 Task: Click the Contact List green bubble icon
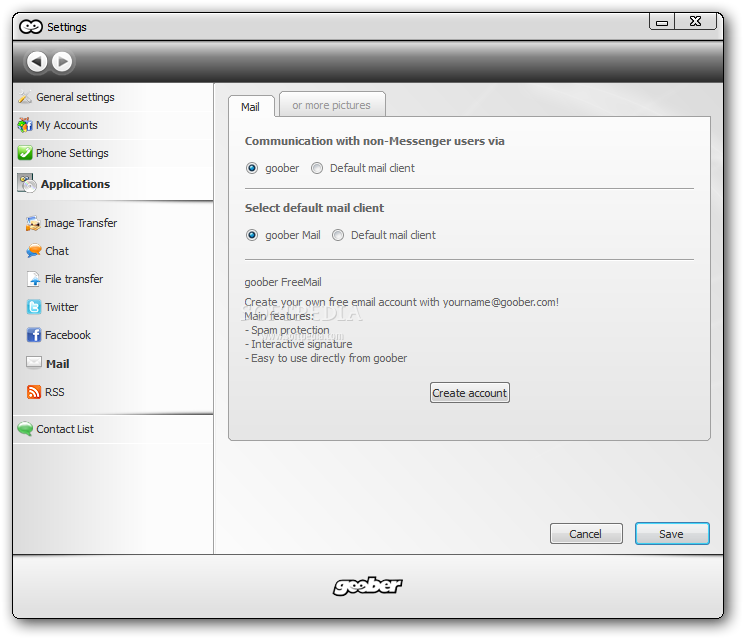click(25, 429)
